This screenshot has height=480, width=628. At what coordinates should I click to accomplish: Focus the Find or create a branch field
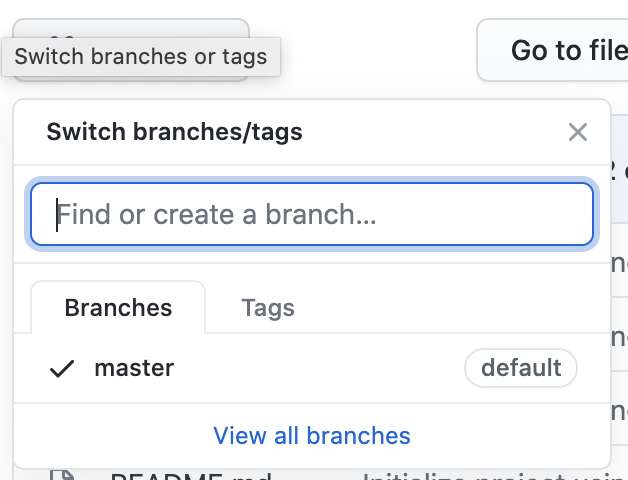point(312,214)
